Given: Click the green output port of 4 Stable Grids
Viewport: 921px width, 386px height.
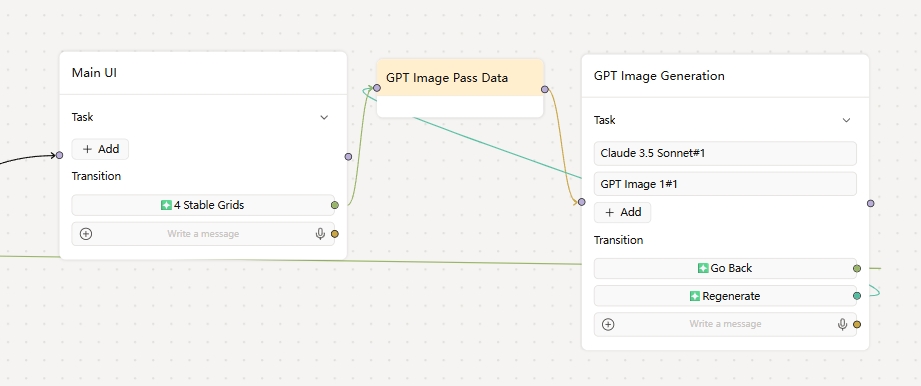Looking at the screenshot, I should pos(335,205).
